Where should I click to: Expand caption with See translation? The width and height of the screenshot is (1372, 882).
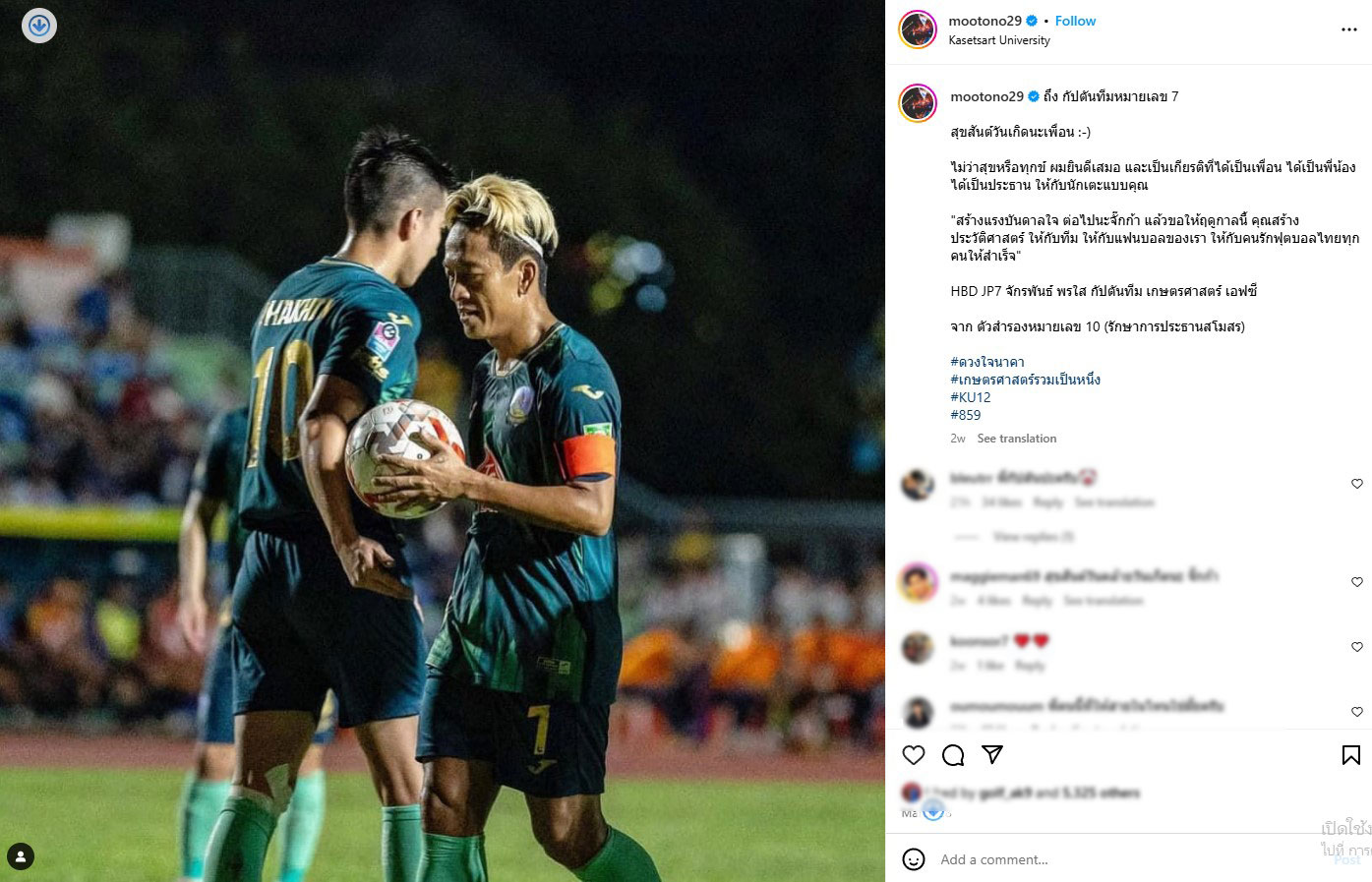coord(1017,439)
